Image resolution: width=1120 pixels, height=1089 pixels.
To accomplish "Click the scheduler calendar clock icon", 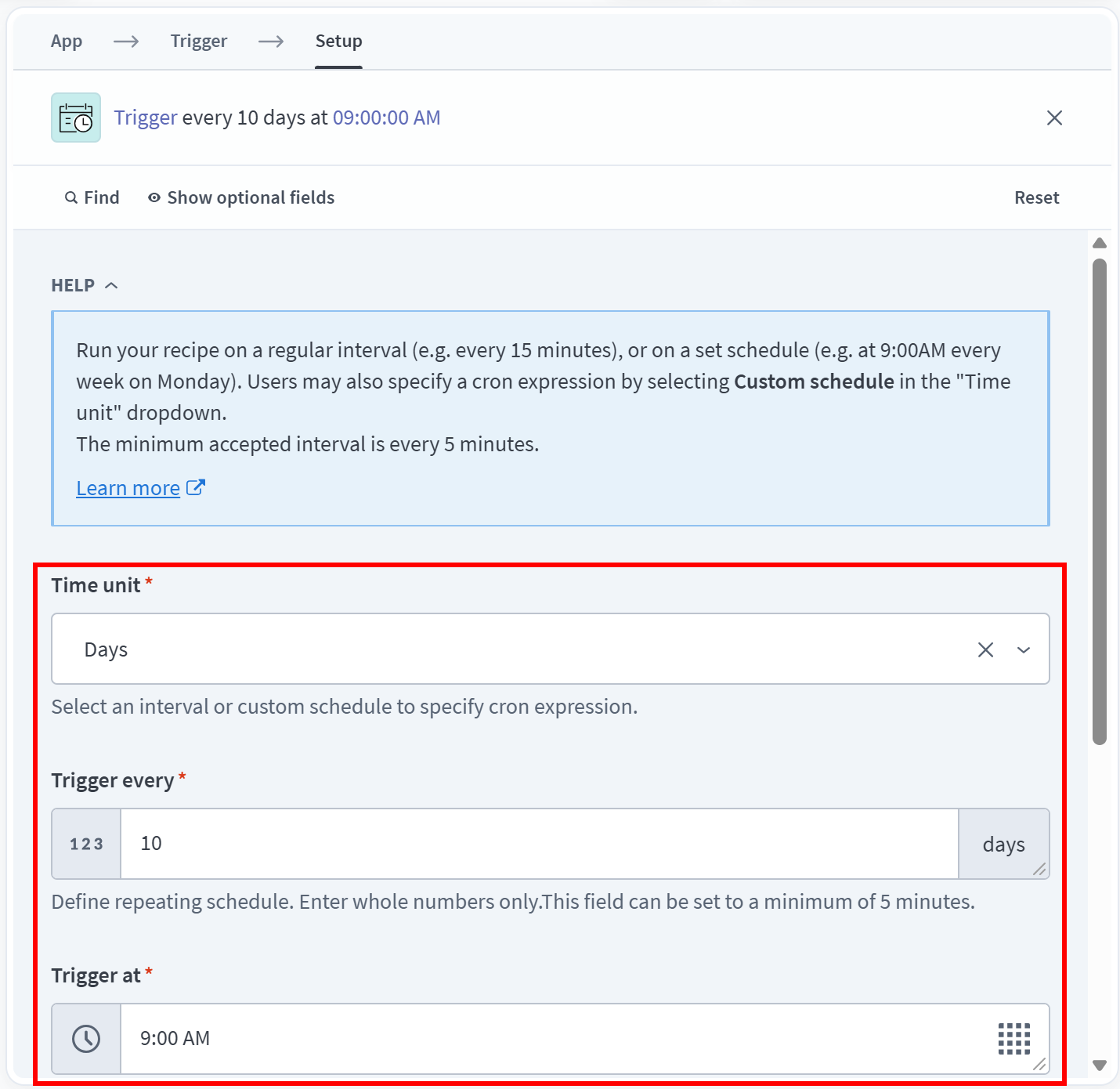I will (x=76, y=118).
